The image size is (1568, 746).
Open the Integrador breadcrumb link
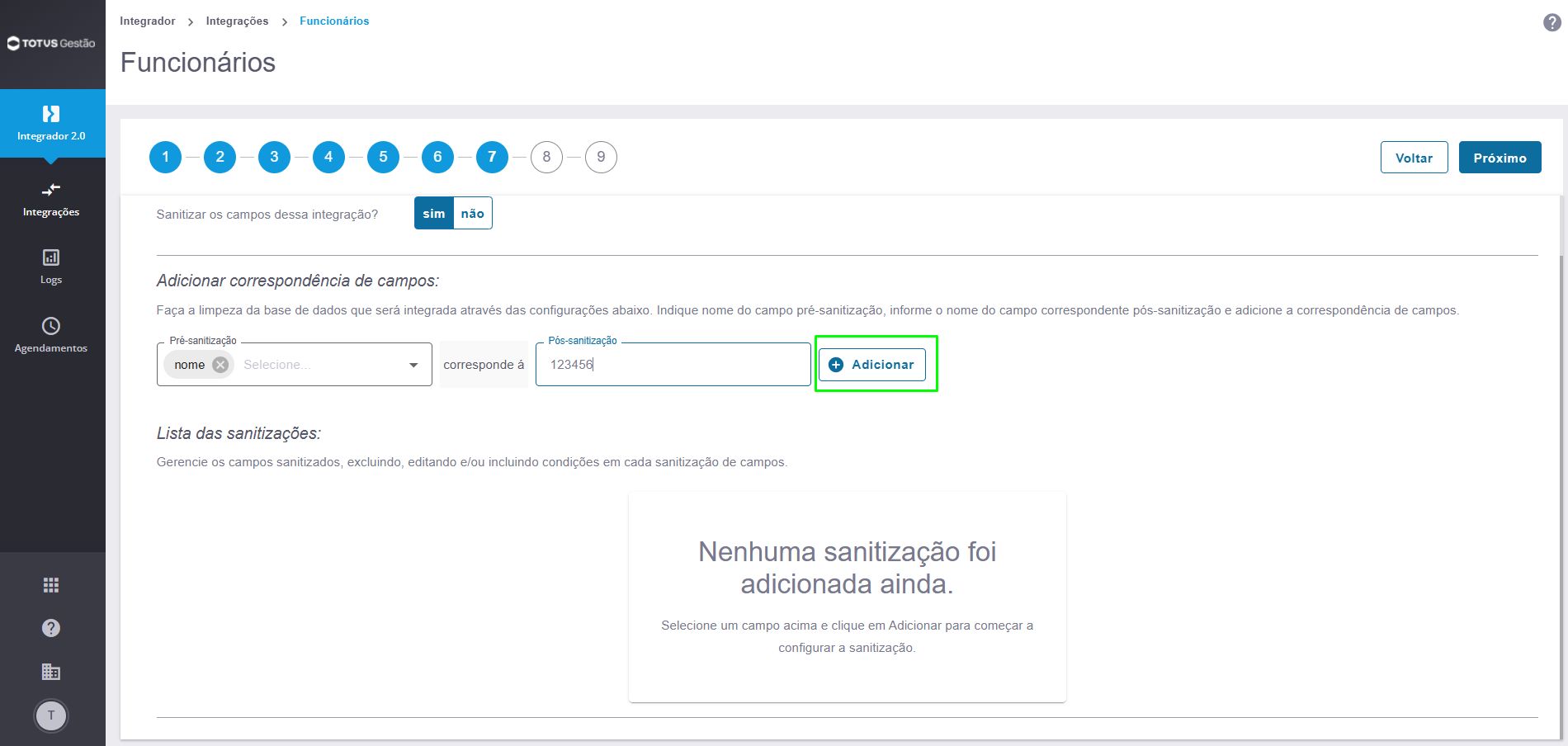pyautogui.click(x=148, y=21)
